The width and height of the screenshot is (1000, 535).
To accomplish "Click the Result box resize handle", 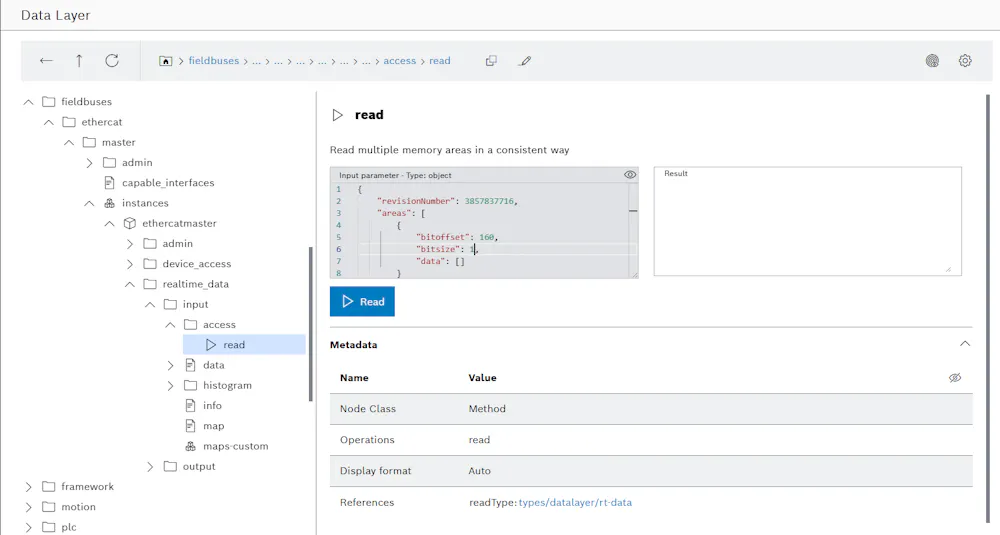I will 948,270.
